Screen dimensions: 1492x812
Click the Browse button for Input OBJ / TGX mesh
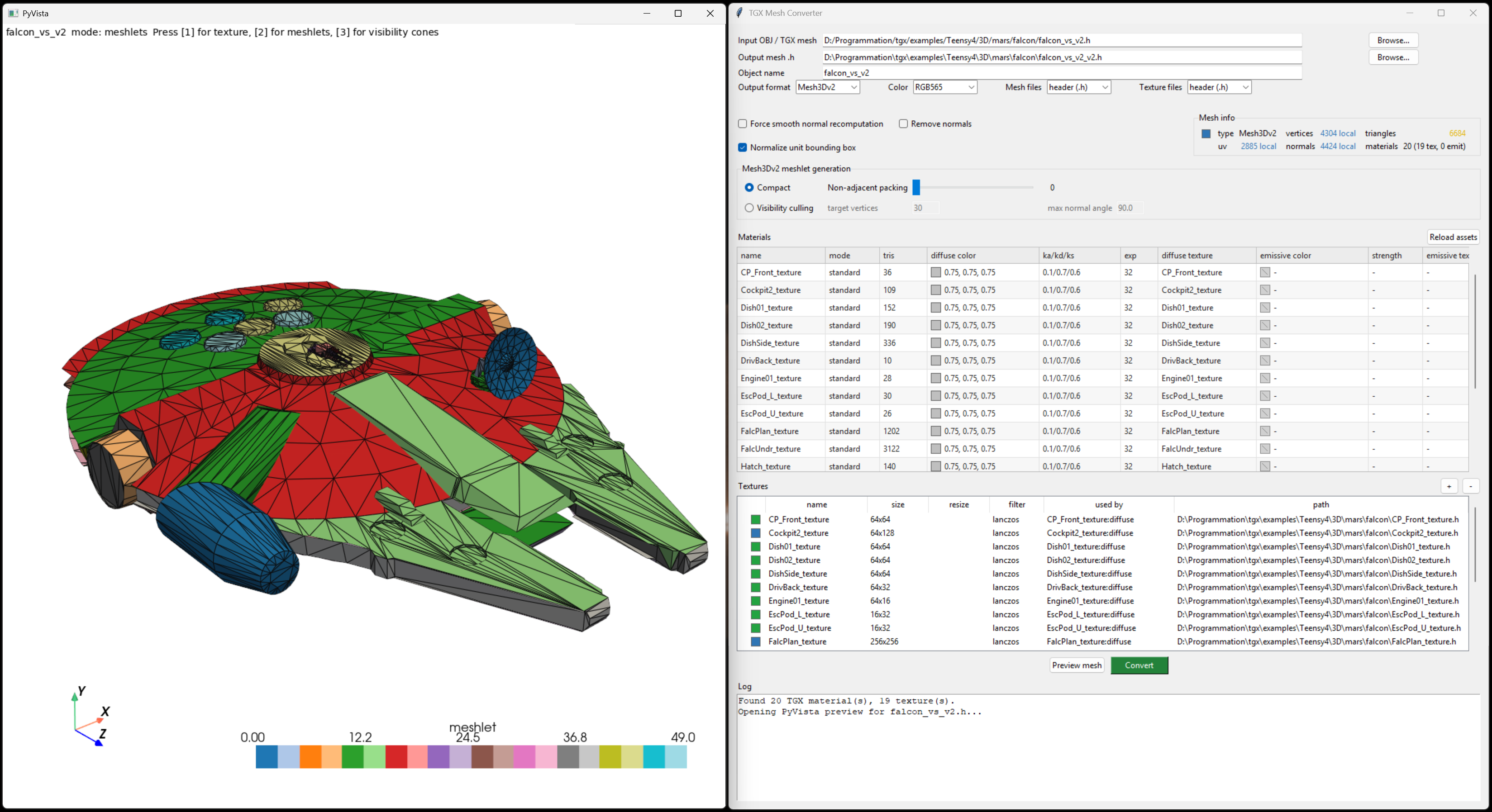point(1393,40)
